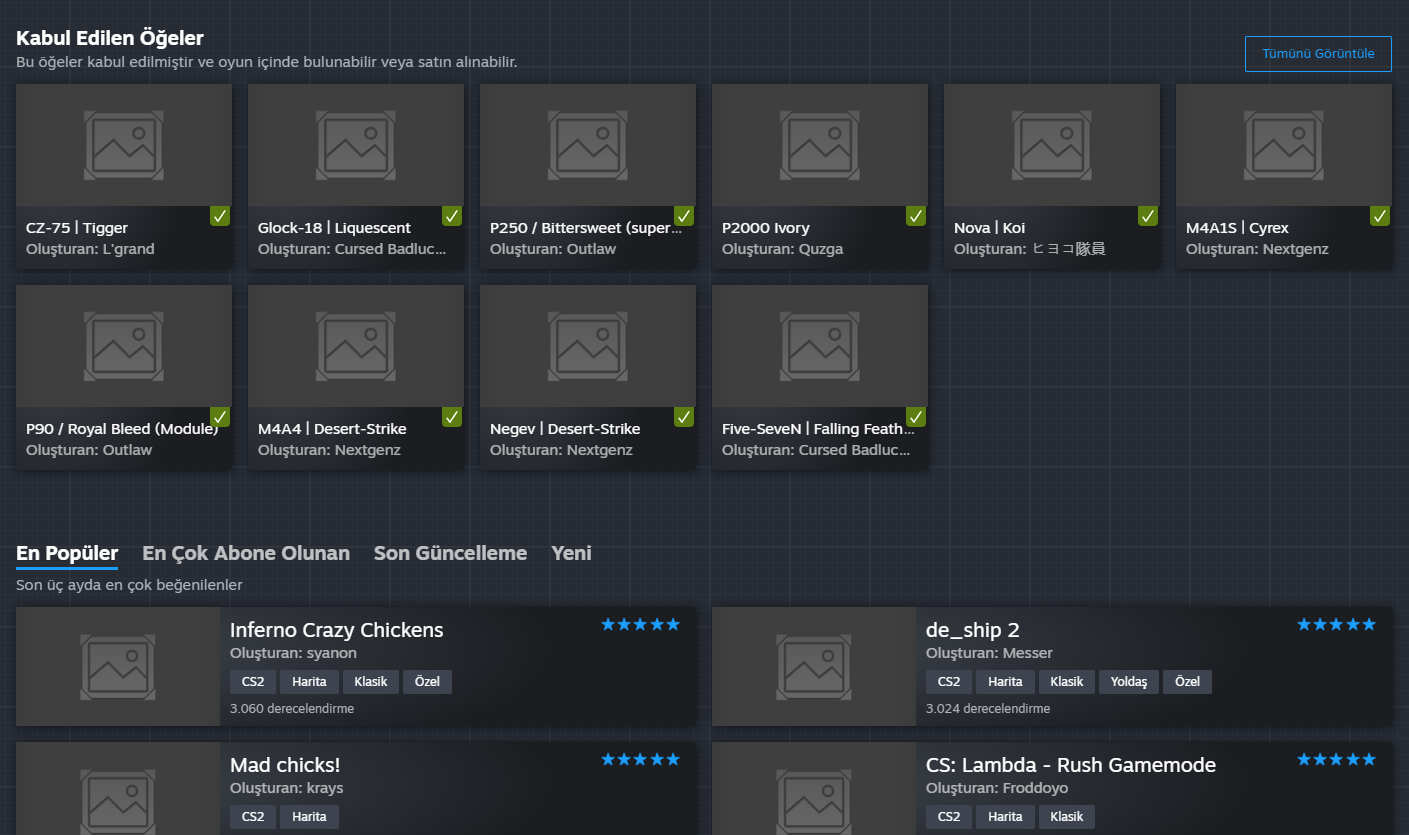Open the de_ship 2 workshop item title
This screenshot has width=1409, height=835.
click(x=972, y=630)
